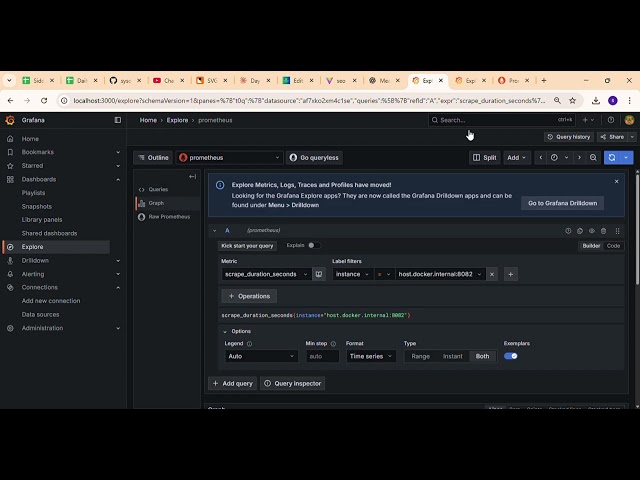Screen dimensions: 640x480
Task: Dismiss the Explore moved info banner
Action: 616,181
